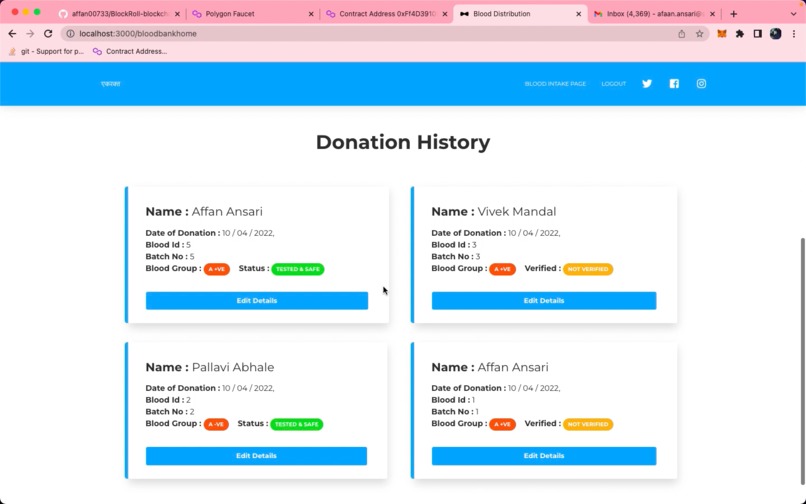This screenshot has height=504, width=806.
Task: Click Not Verified badge on Vivek Mandal card
Action: 588,269
